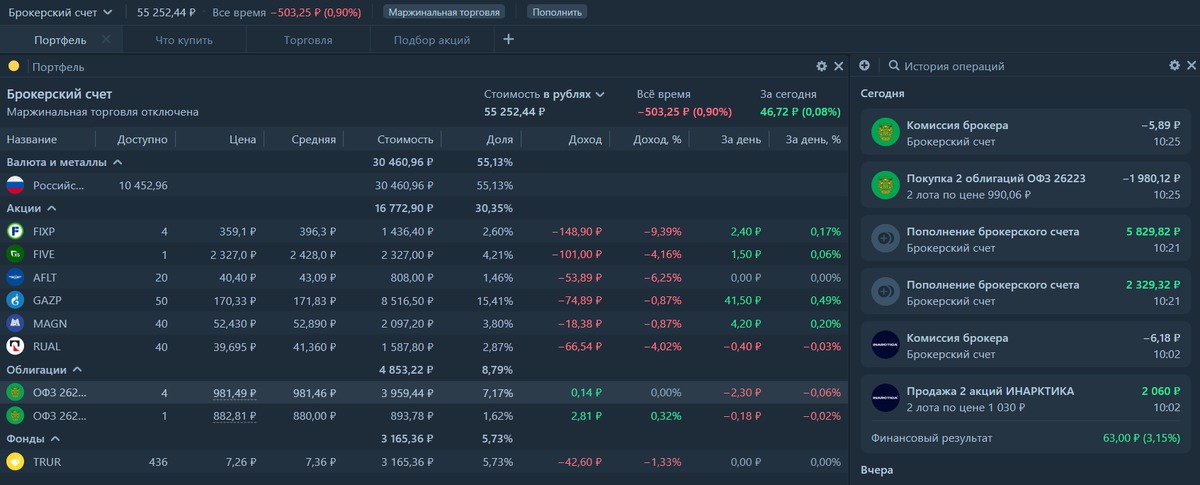
Task: Add a new tab with plus icon
Action: (x=508, y=40)
